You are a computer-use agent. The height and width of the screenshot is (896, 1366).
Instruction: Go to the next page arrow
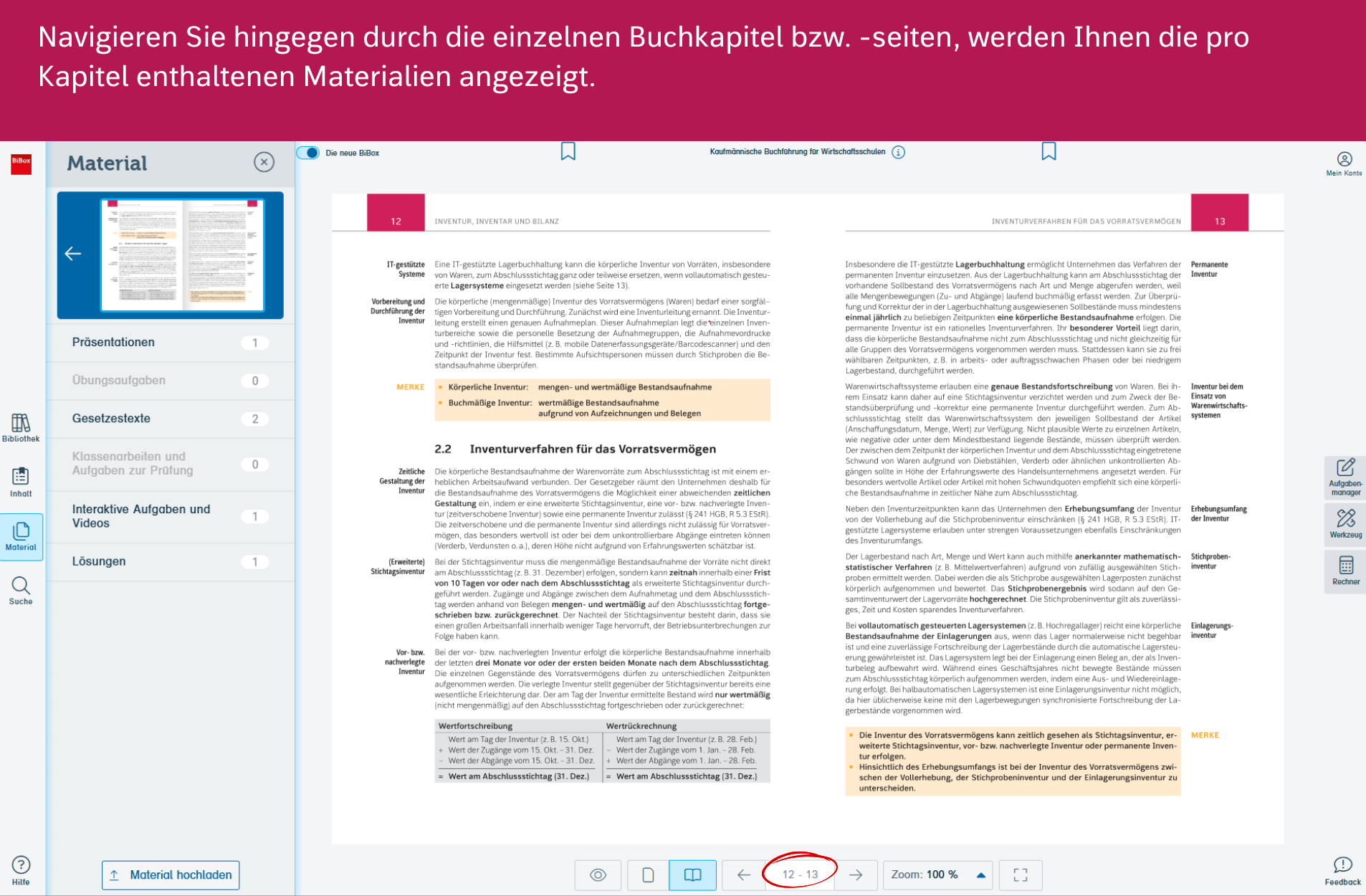856,874
